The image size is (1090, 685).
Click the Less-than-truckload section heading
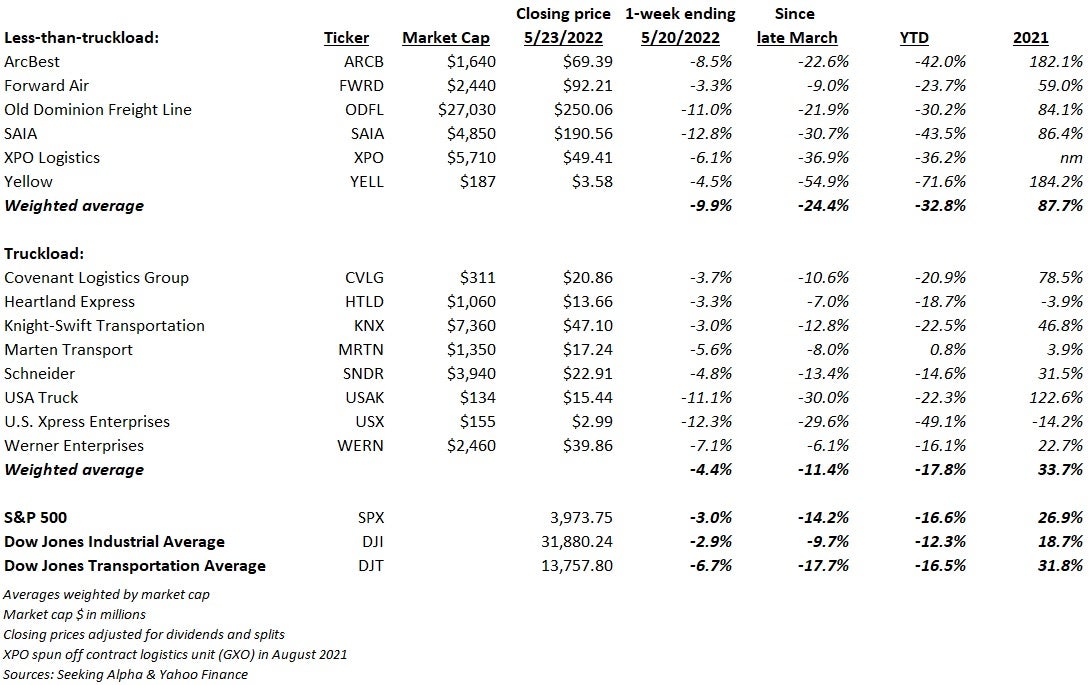pyautogui.click(x=81, y=38)
